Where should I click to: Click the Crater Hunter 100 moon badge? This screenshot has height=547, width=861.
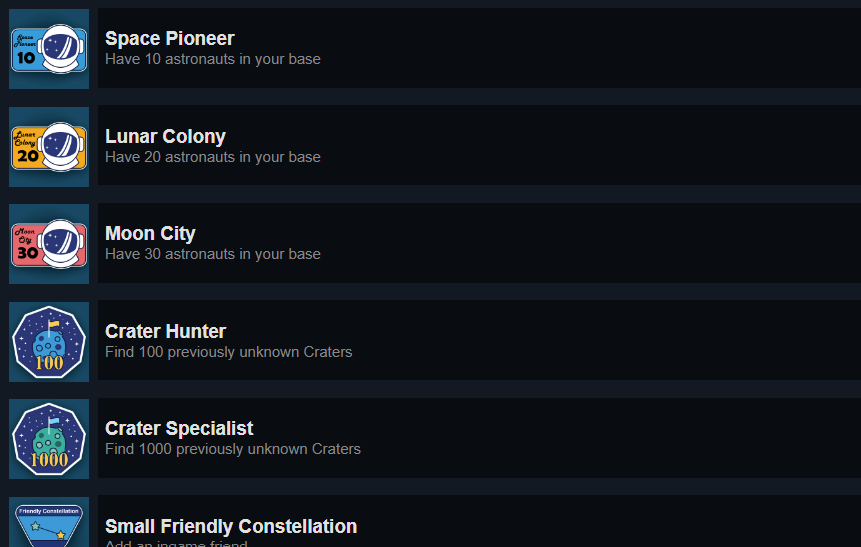49,342
